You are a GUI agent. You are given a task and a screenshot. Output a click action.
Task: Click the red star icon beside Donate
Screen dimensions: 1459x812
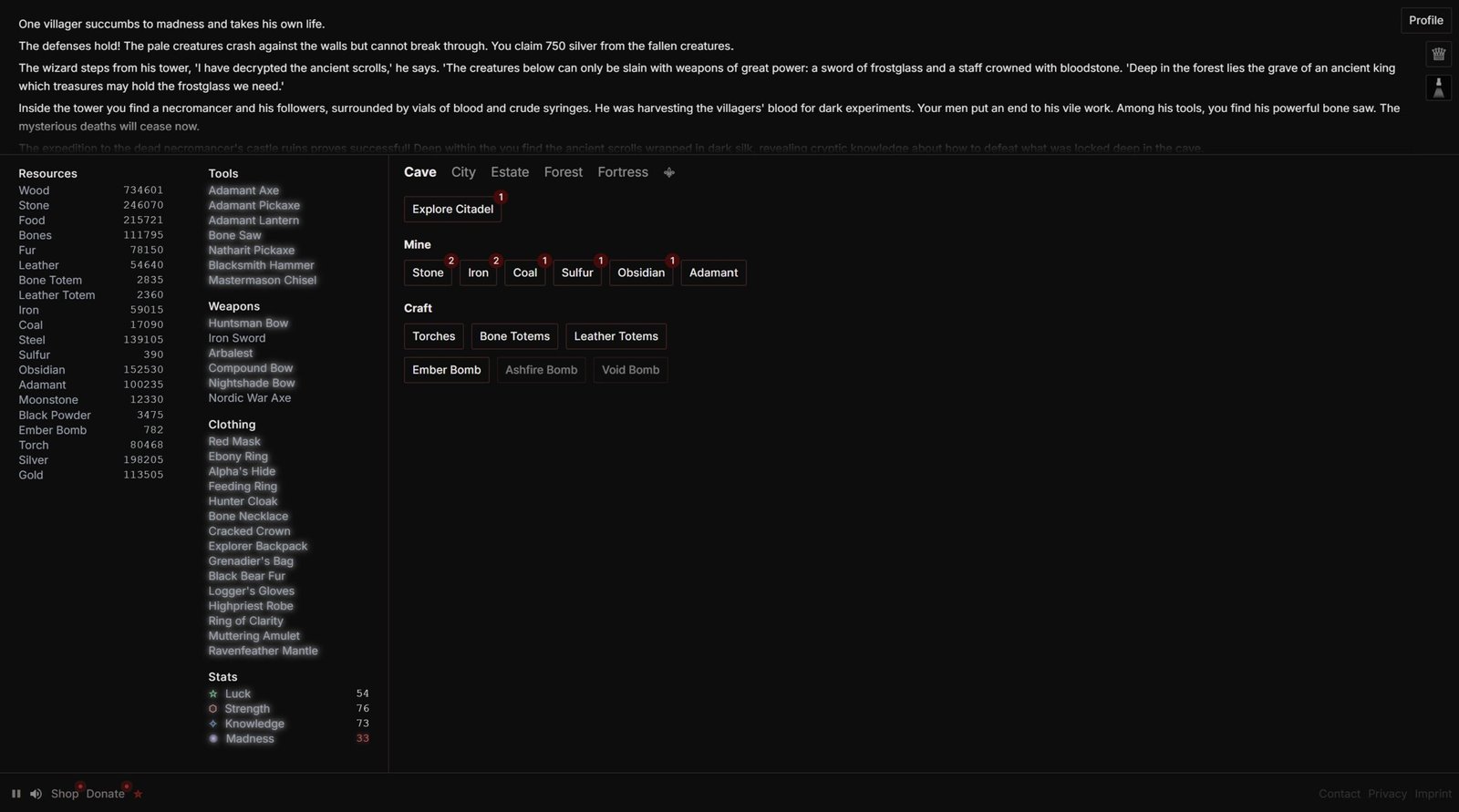coord(139,795)
